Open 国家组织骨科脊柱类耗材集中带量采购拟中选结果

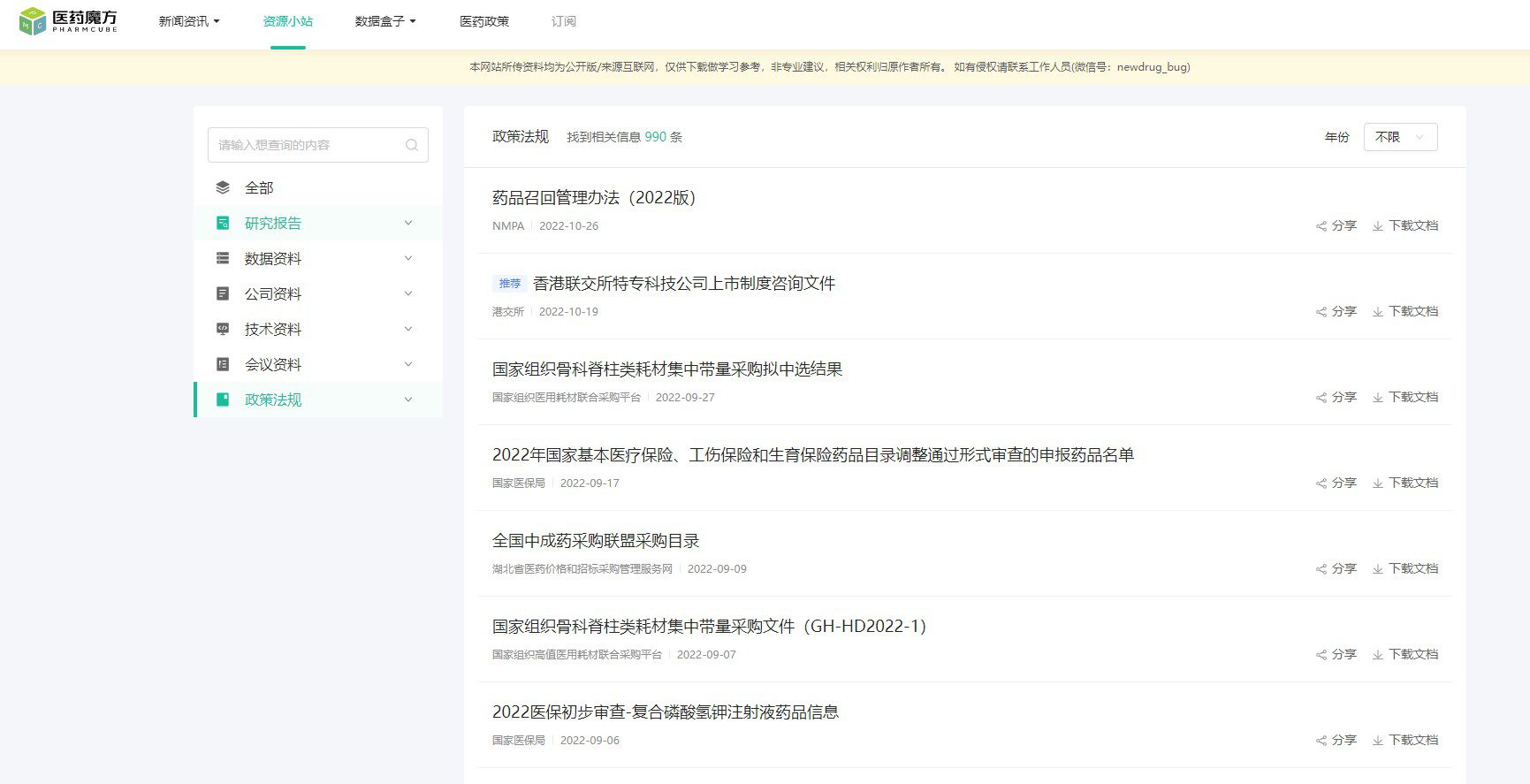[x=667, y=369]
